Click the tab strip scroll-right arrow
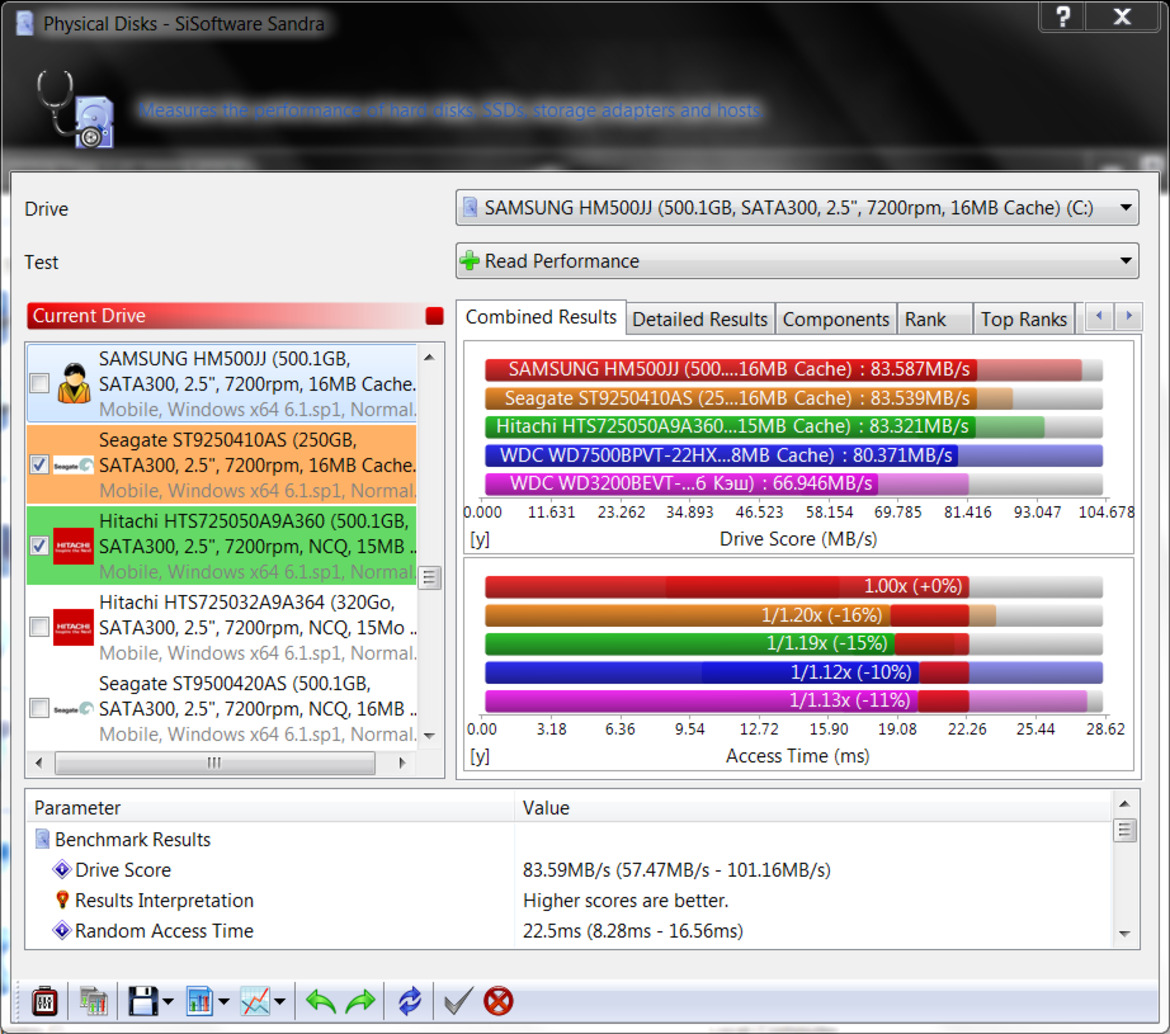1170x1034 pixels. [x=1128, y=316]
